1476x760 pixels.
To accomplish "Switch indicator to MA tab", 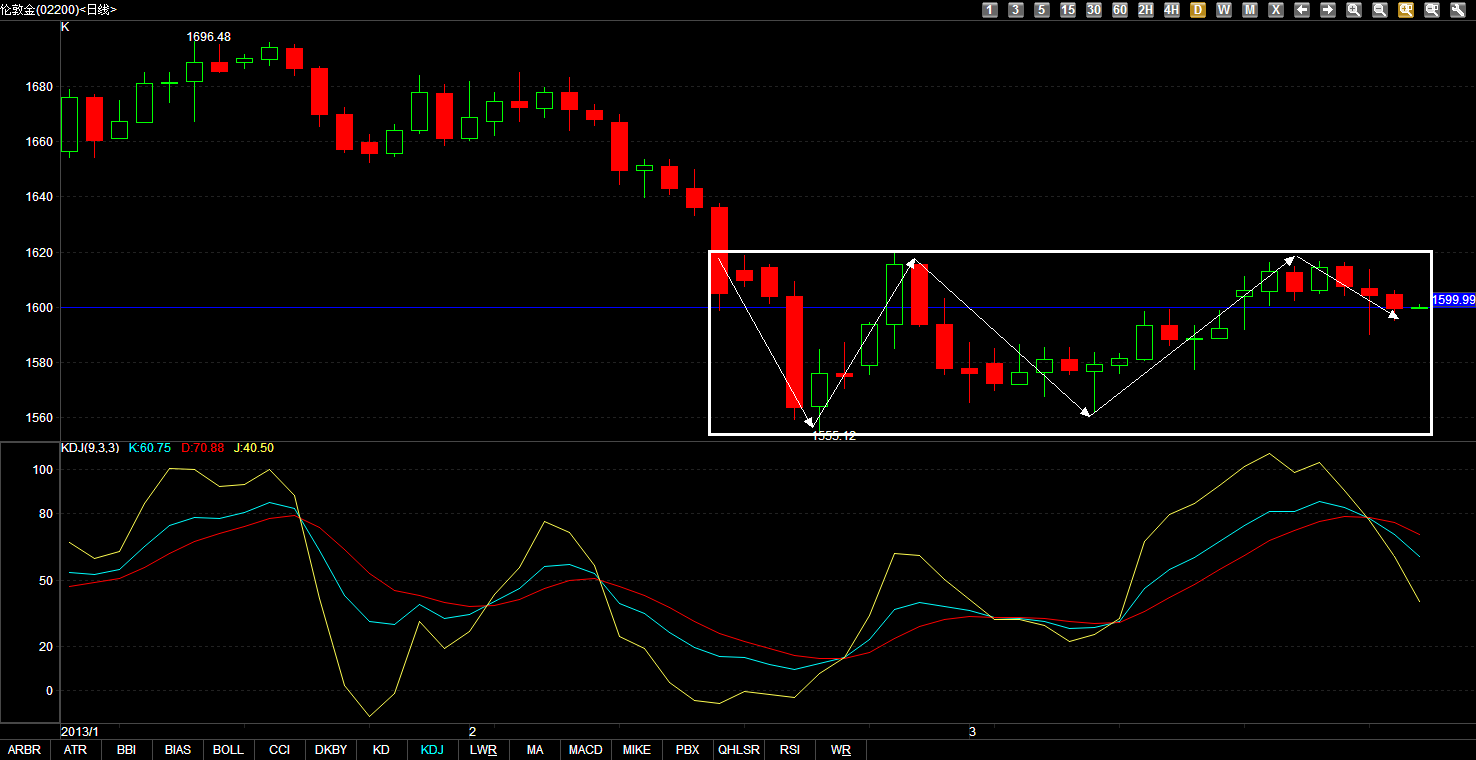I will [x=535, y=750].
